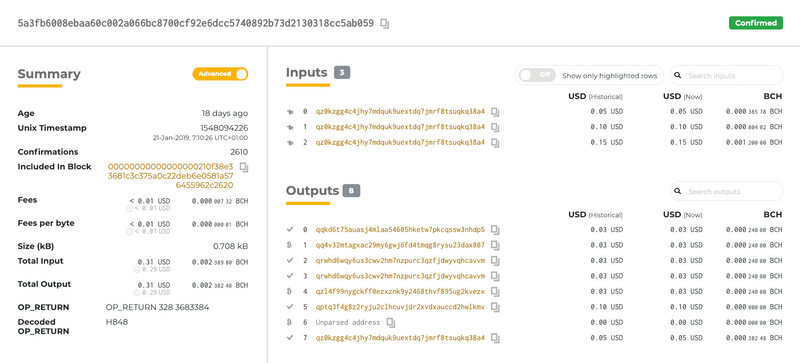The height and width of the screenshot is (363, 800).
Task: Turn off the Advanced summary toggle
Action: (x=220, y=74)
